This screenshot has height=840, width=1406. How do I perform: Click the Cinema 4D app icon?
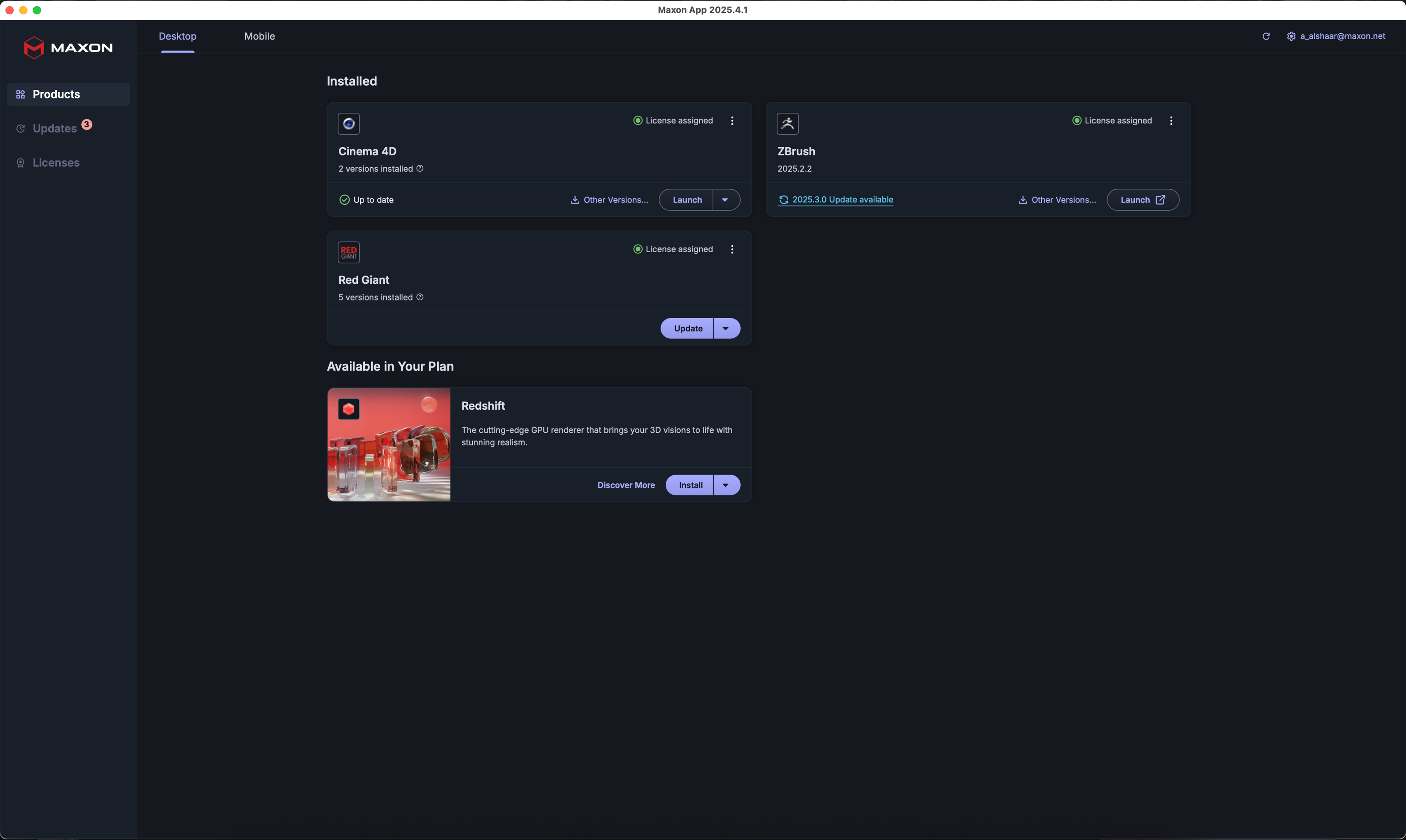click(349, 123)
